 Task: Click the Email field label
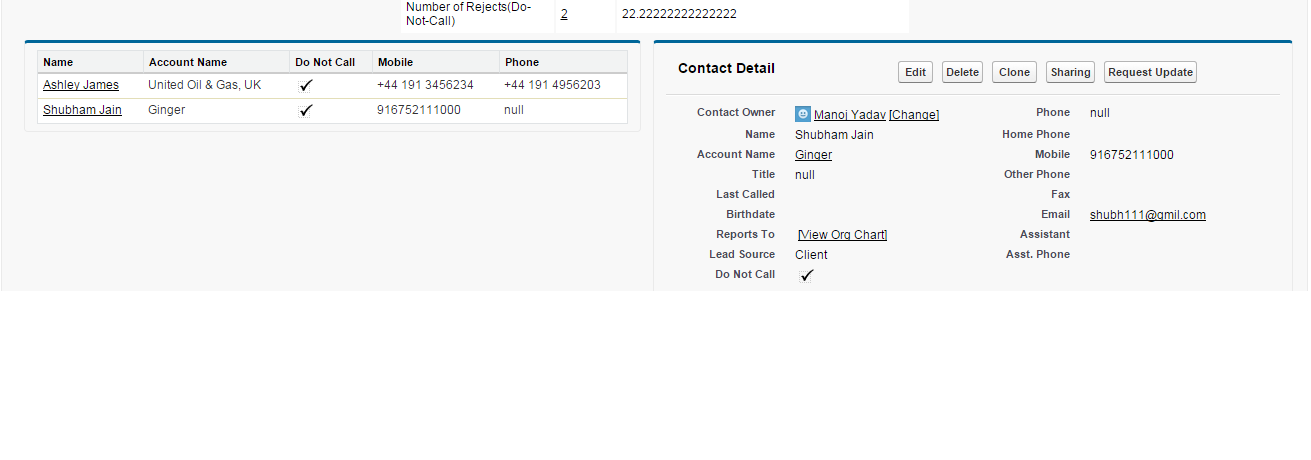pos(1055,214)
